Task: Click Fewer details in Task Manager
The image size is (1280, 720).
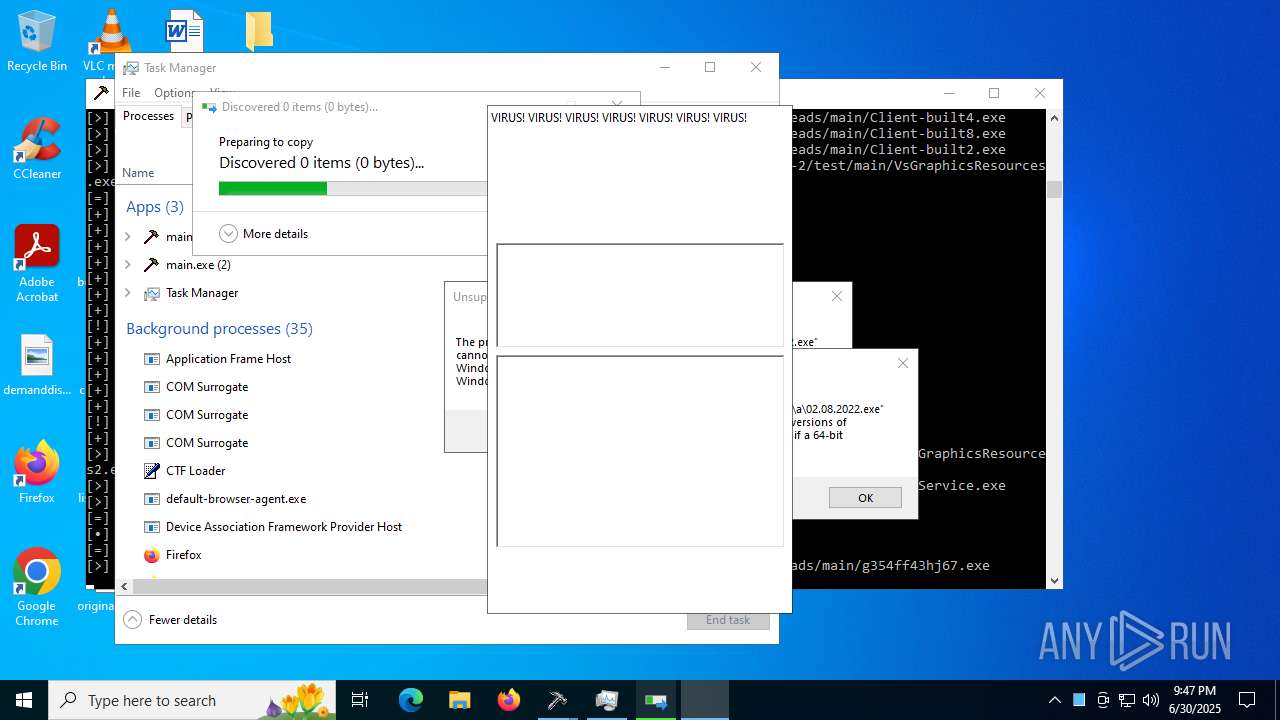Action: pyautogui.click(x=171, y=620)
